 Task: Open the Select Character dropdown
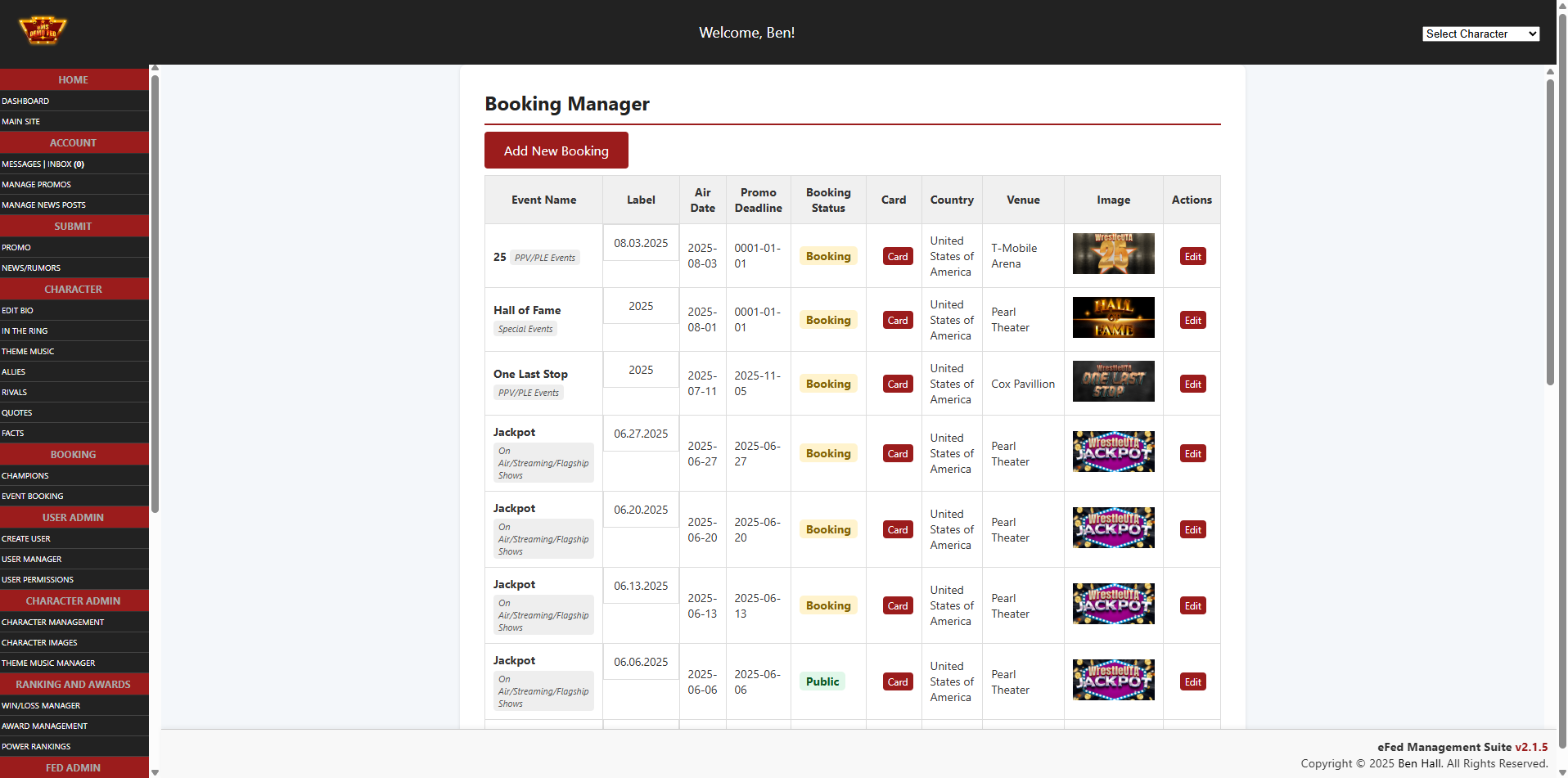click(x=1480, y=34)
